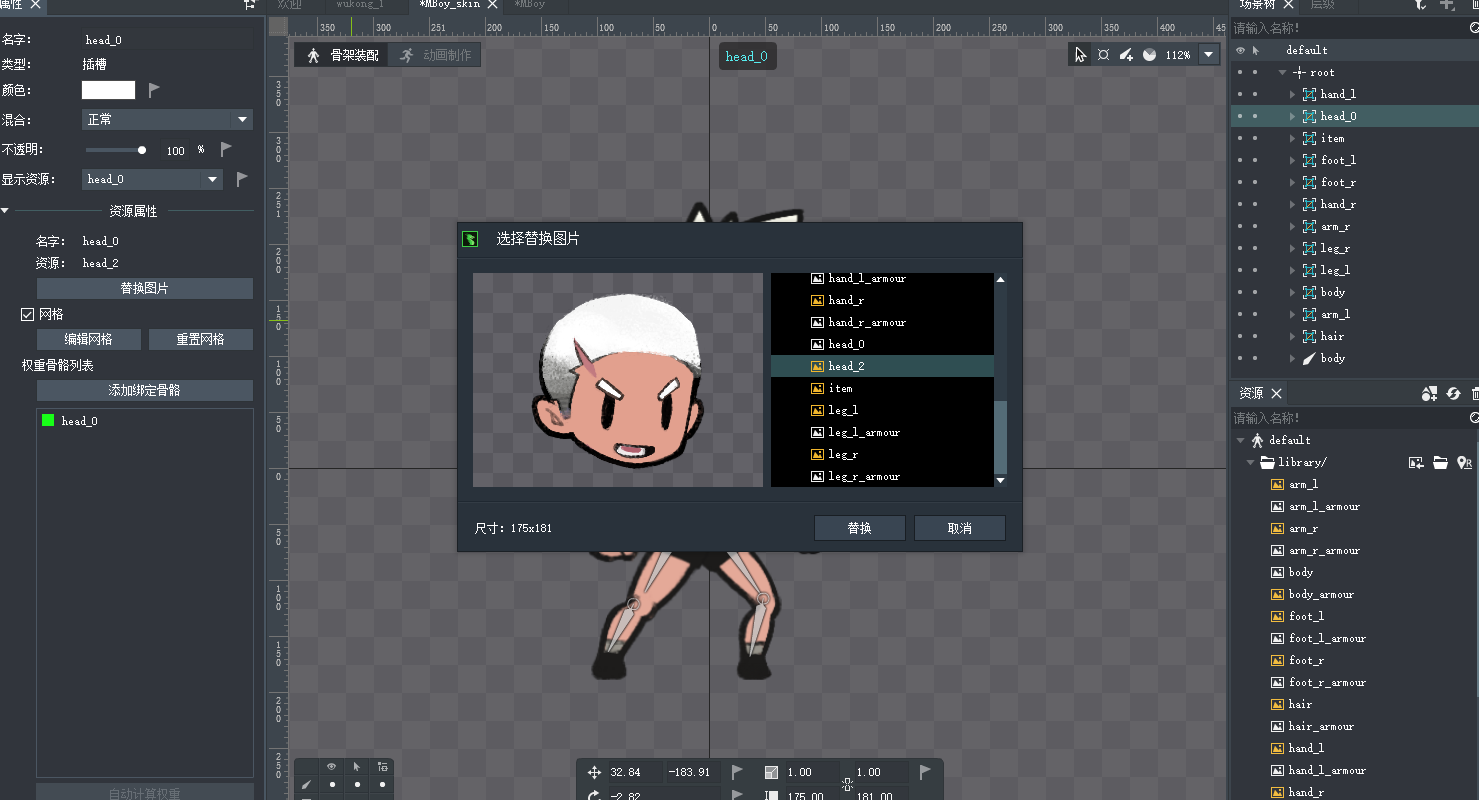The width and height of the screenshot is (1479, 800).
Task: Click the scale link icon between values
Action: pyautogui.click(x=847, y=785)
